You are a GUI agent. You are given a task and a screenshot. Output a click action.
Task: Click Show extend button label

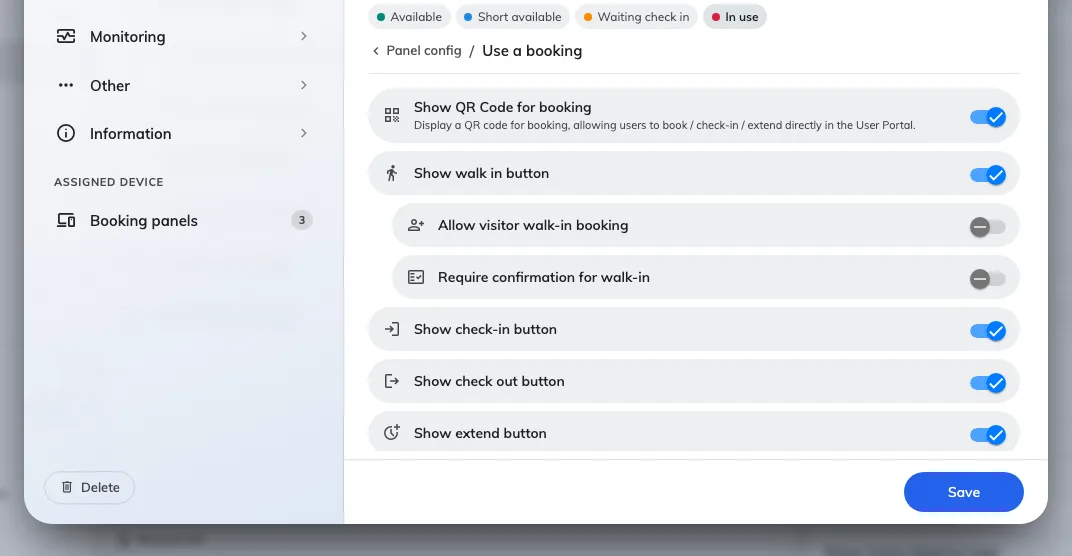pyautogui.click(x=480, y=433)
